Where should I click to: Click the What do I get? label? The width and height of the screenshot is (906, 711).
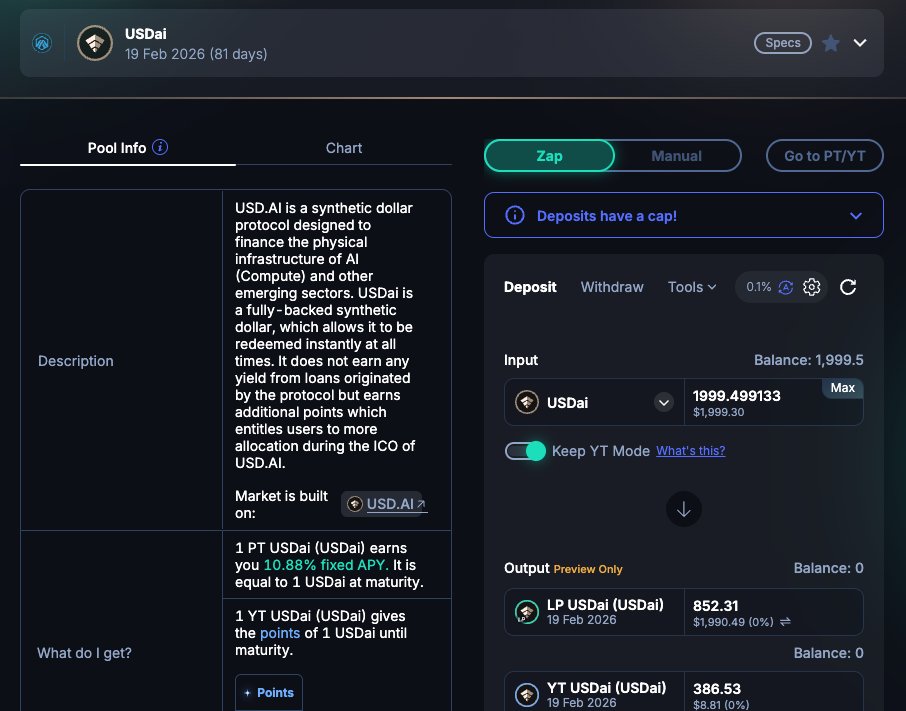(x=84, y=653)
